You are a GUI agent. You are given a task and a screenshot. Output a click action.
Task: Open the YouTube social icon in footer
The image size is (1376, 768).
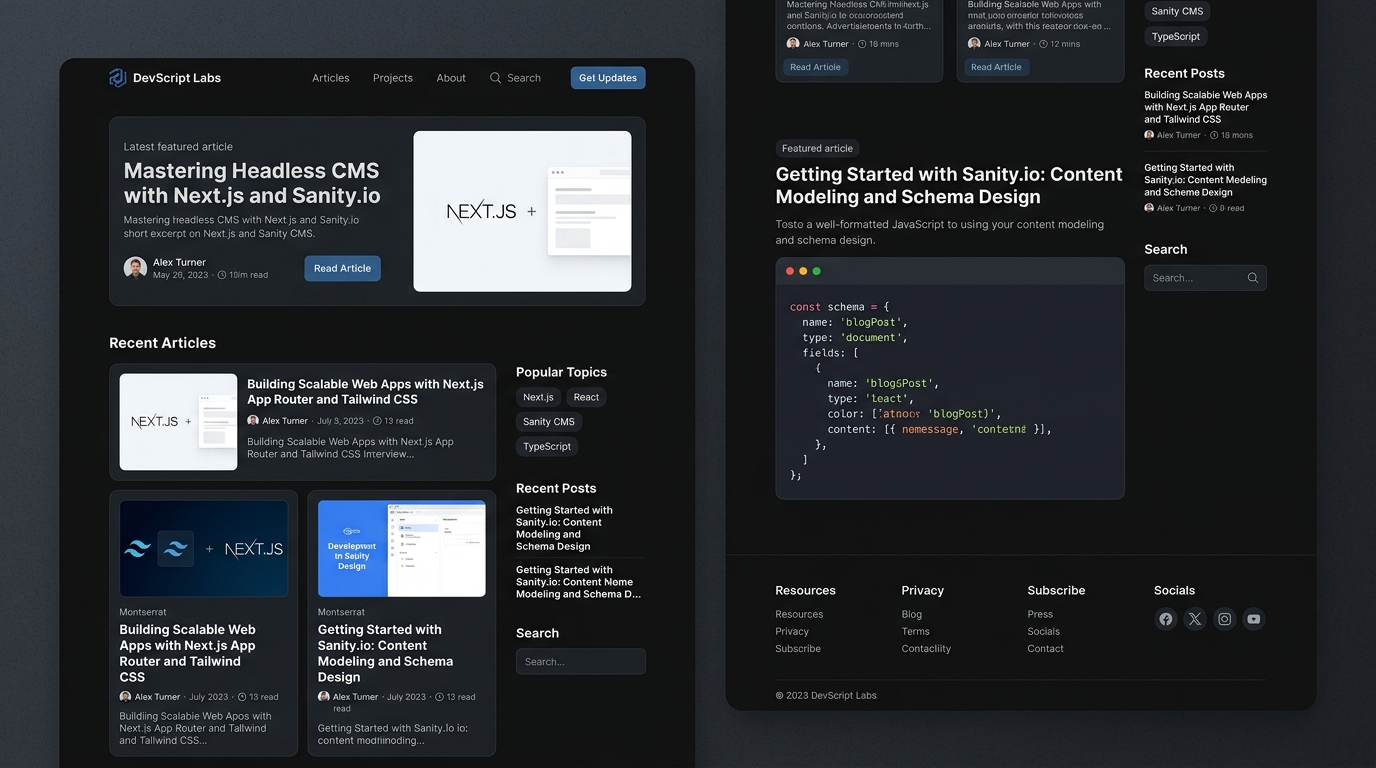1254,619
